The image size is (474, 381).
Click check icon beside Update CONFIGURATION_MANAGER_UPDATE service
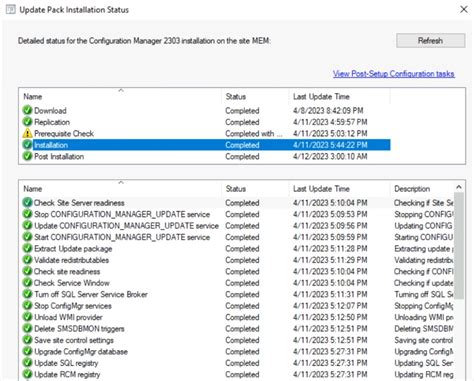tap(27, 225)
